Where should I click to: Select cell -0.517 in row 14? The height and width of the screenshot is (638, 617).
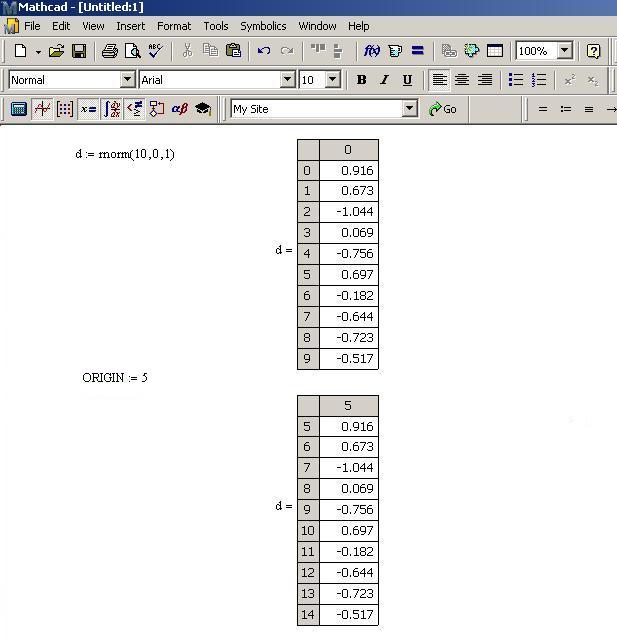[349, 614]
